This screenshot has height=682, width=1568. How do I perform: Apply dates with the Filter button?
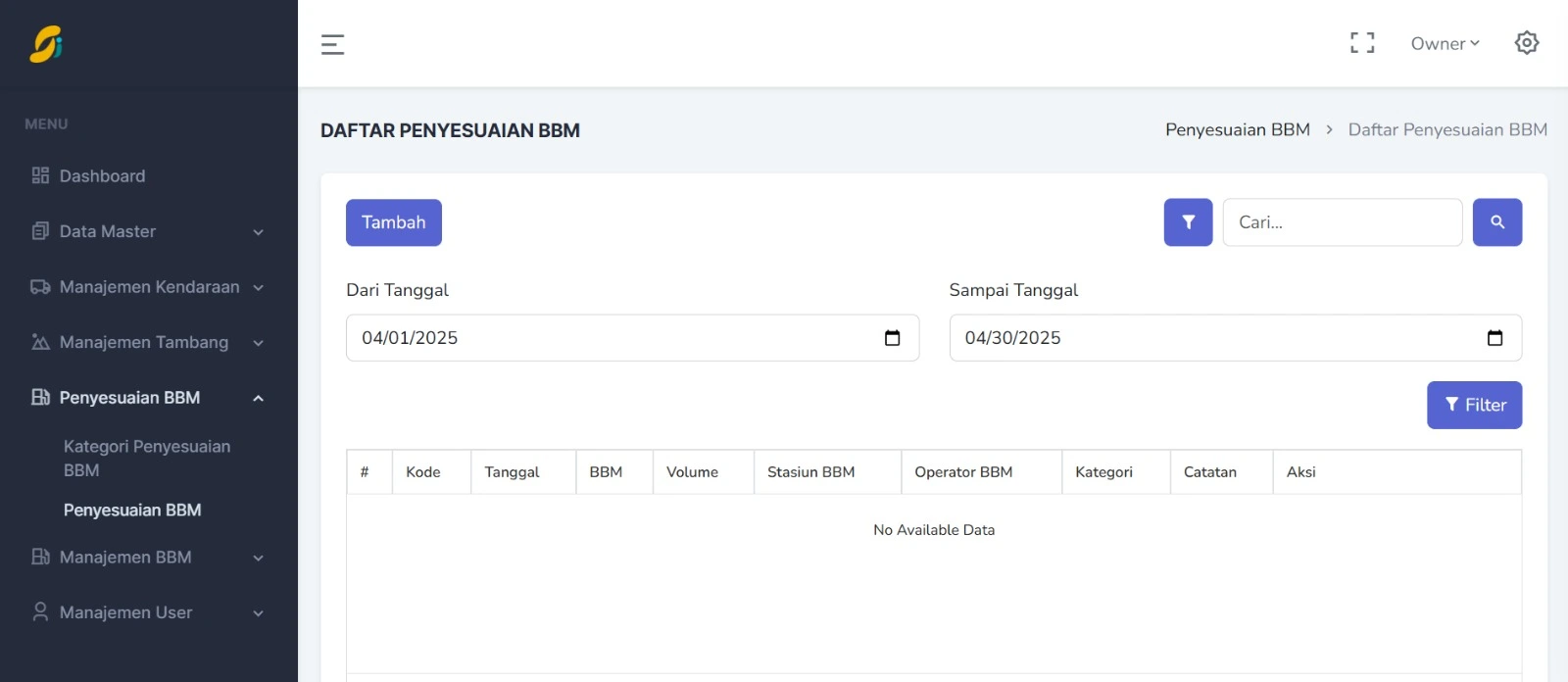pos(1474,405)
